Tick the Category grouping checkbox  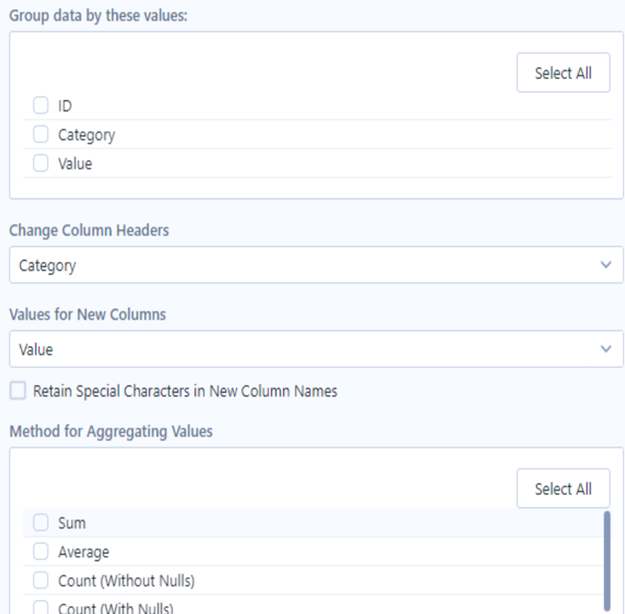41,134
